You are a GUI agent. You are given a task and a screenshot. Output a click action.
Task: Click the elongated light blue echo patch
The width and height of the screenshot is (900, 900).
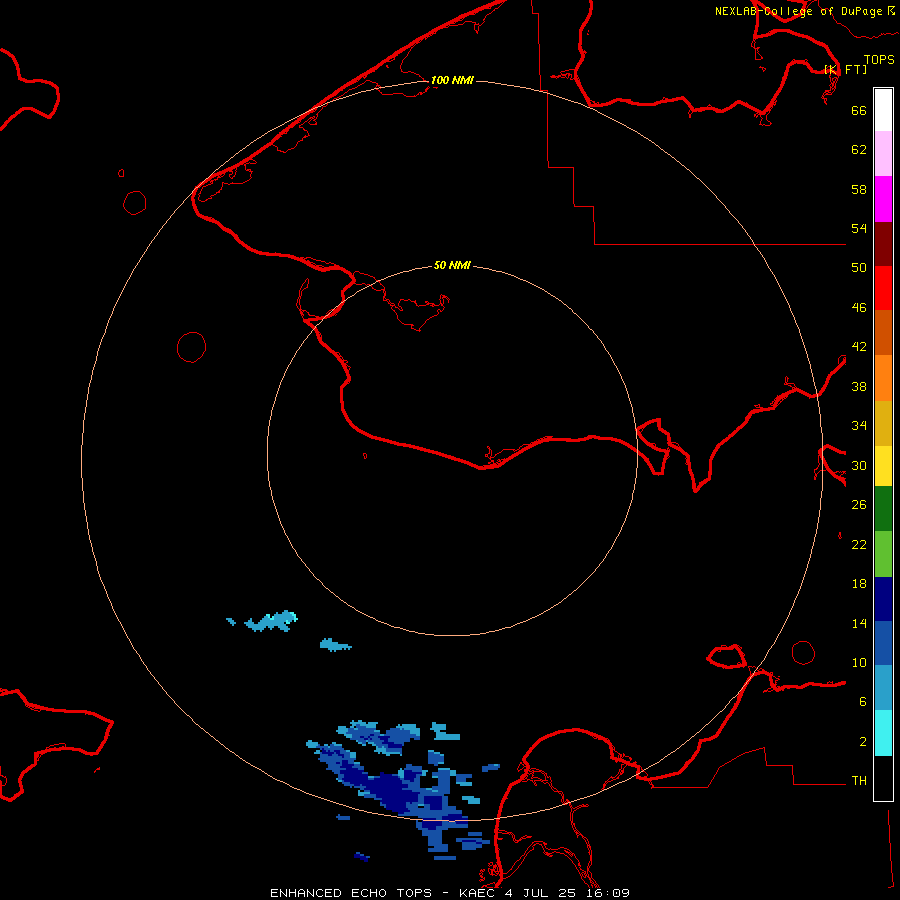[270, 622]
